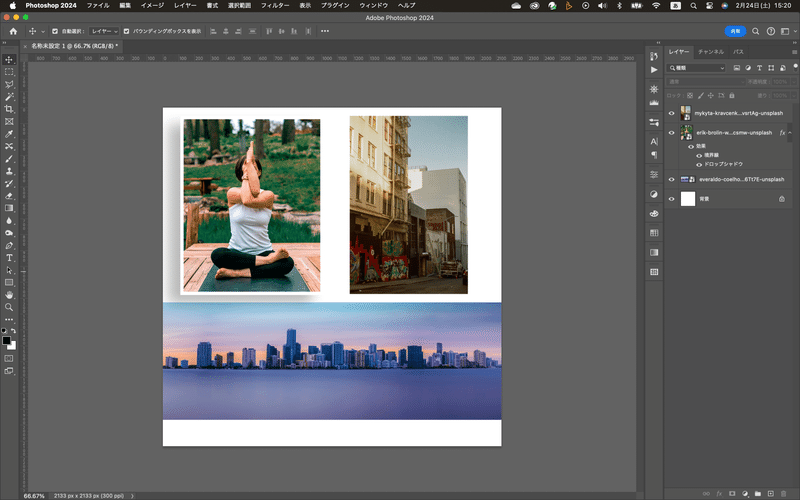Hide the 背景 layer via eye icon
This screenshot has height=500, width=800.
671,199
